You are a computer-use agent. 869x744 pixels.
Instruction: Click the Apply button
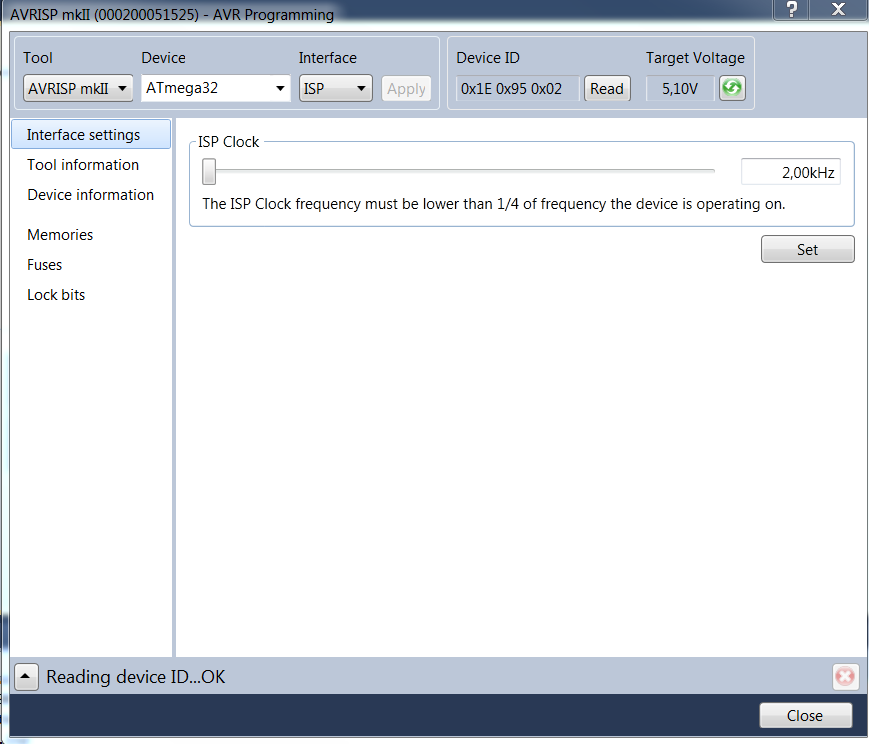[406, 88]
